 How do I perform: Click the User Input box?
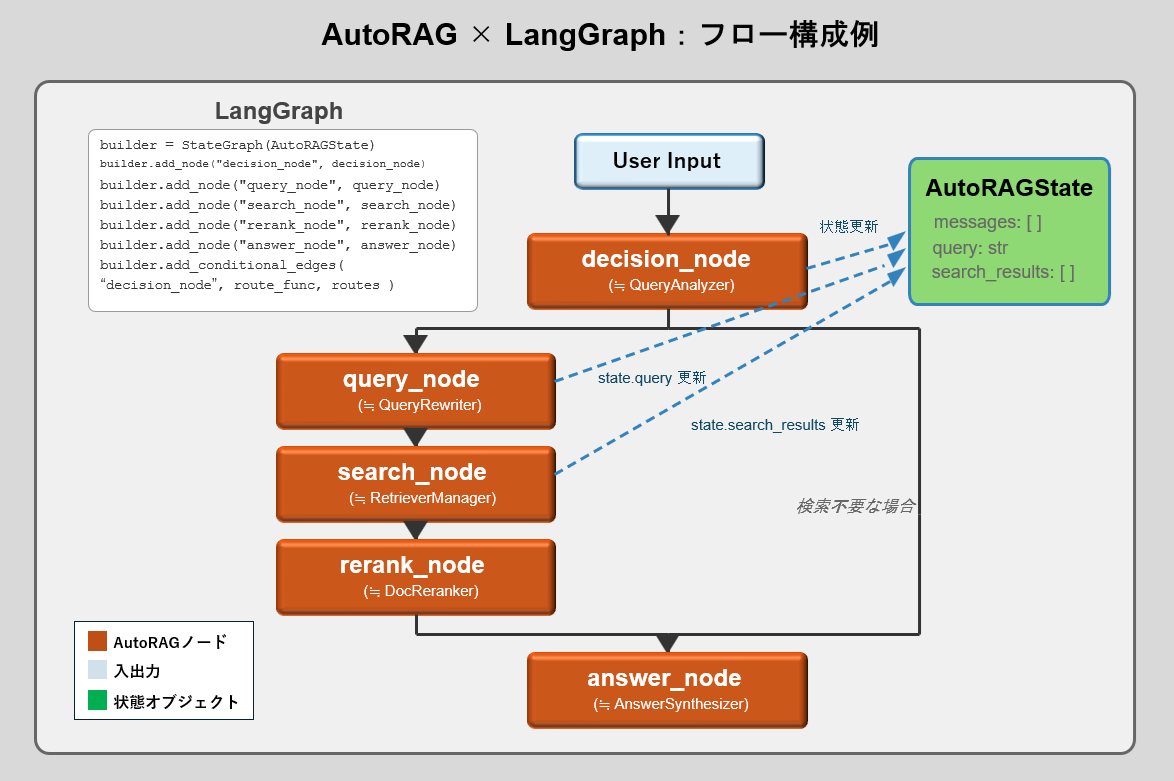668,161
